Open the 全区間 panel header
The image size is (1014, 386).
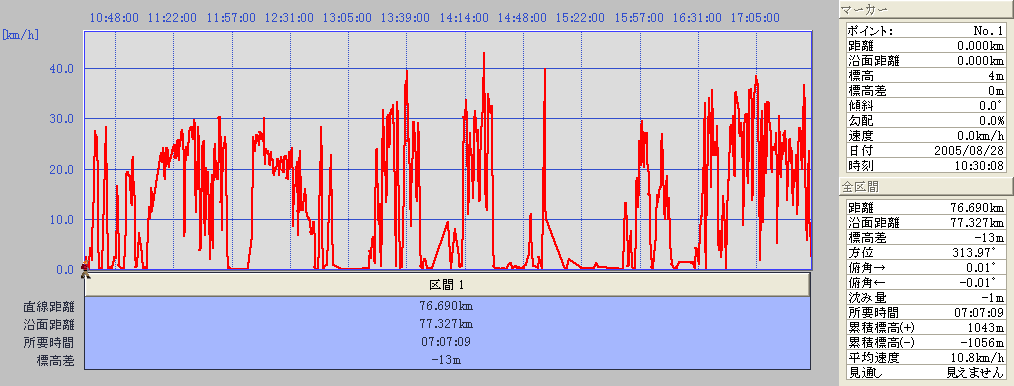click(925, 187)
